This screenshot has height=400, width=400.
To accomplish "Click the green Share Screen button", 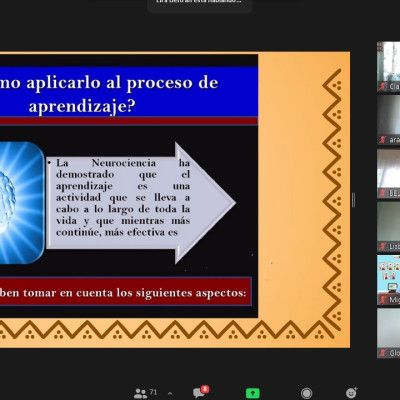I will click(253, 393).
